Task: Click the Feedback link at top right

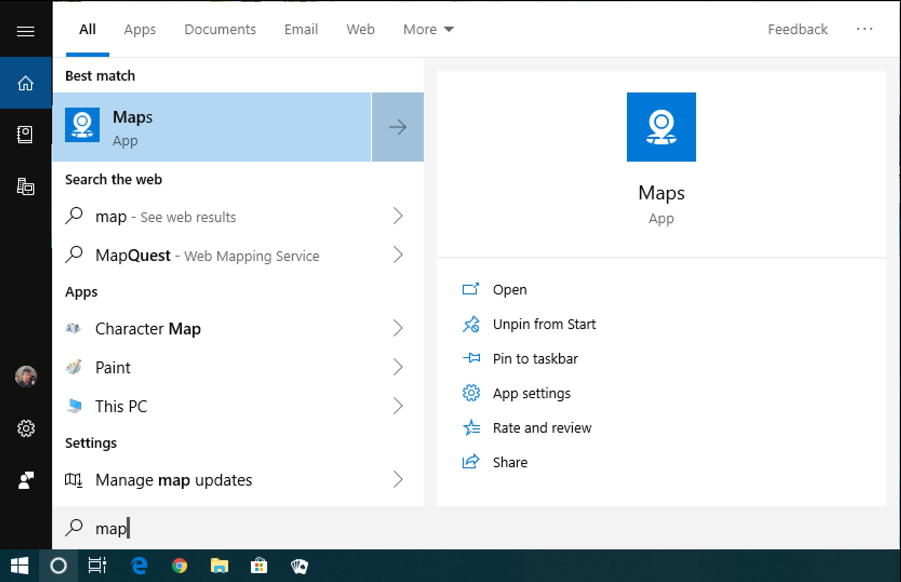Action: (x=798, y=29)
